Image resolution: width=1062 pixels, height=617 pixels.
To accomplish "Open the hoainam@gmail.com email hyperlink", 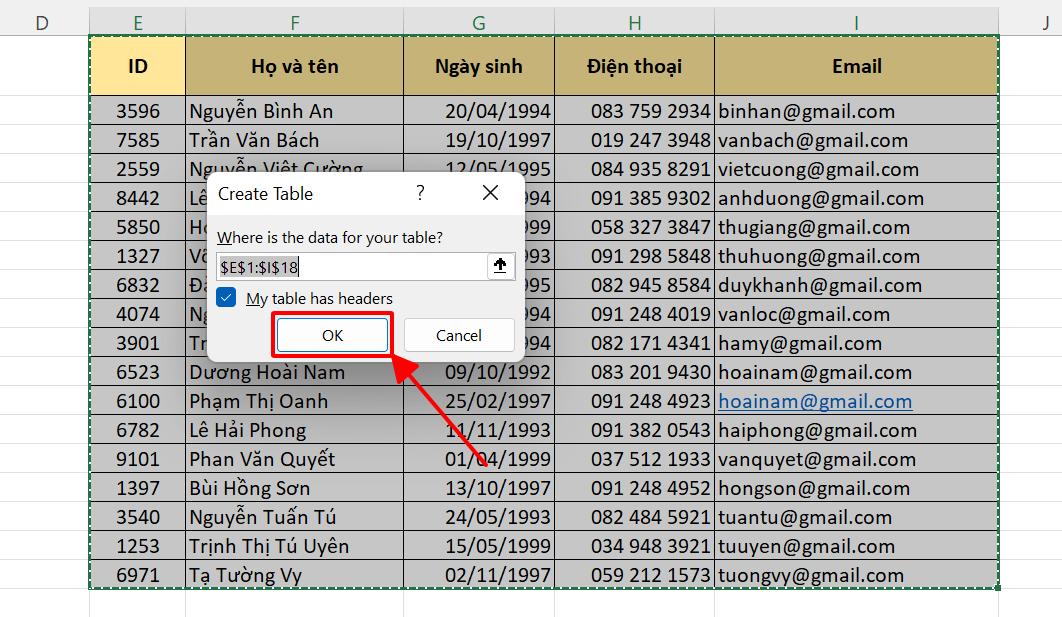I will tap(815, 400).
